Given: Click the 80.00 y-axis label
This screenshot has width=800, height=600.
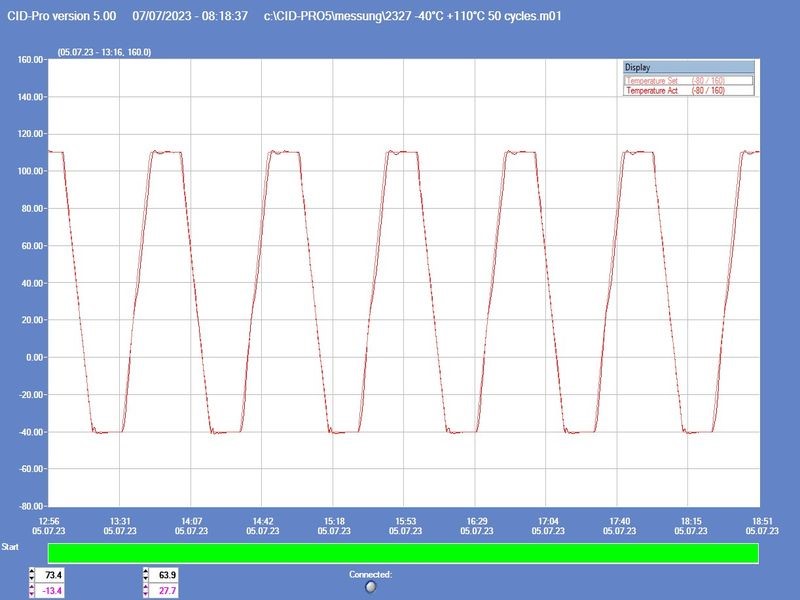Looking at the screenshot, I should 33,209.
